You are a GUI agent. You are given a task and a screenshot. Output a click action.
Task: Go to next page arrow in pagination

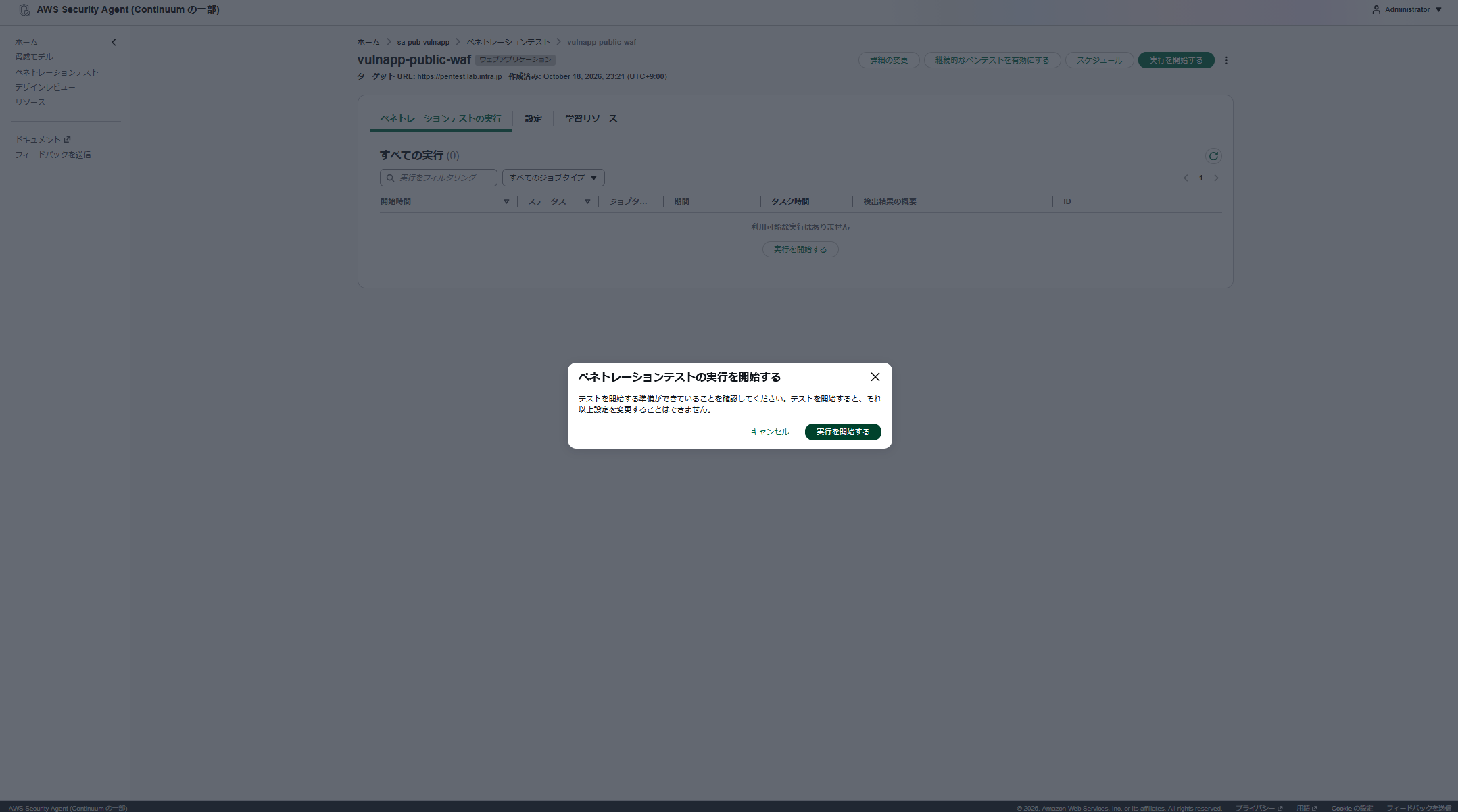tap(1216, 178)
